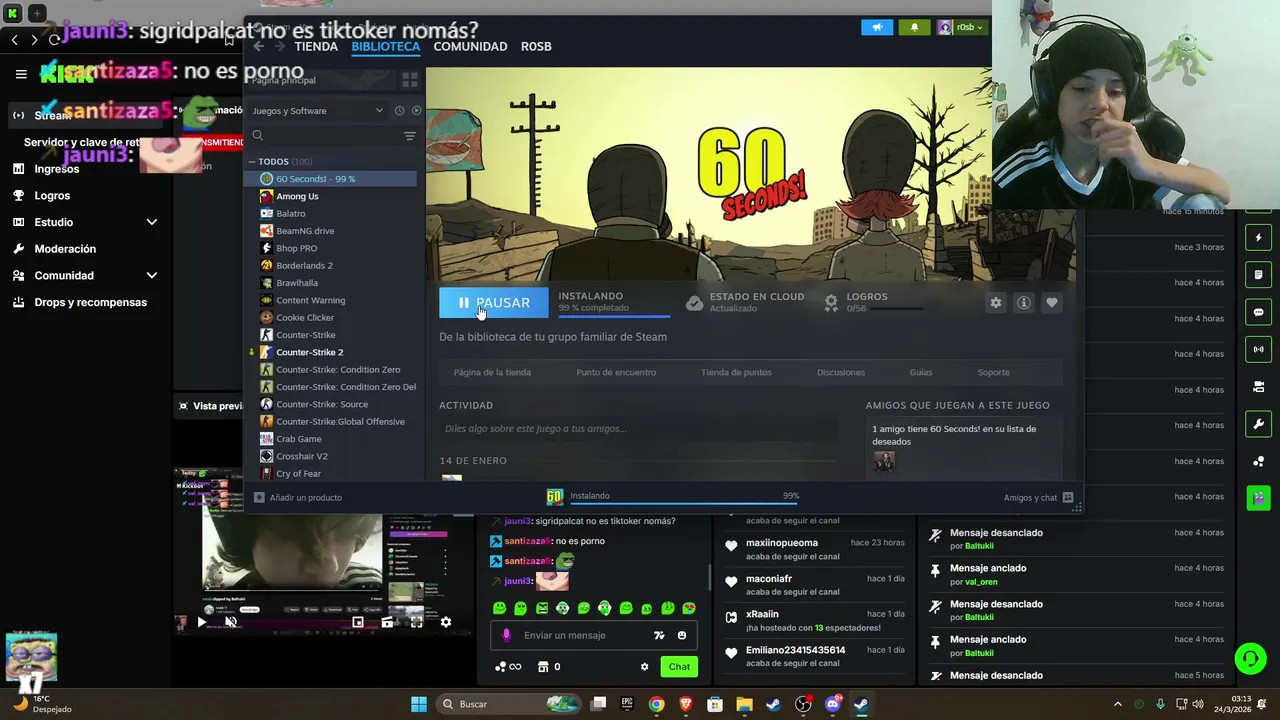Screen dimensions: 1280x720
Task: Open Kick broadcast signal panel icon
Action: tap(1258, 349)
